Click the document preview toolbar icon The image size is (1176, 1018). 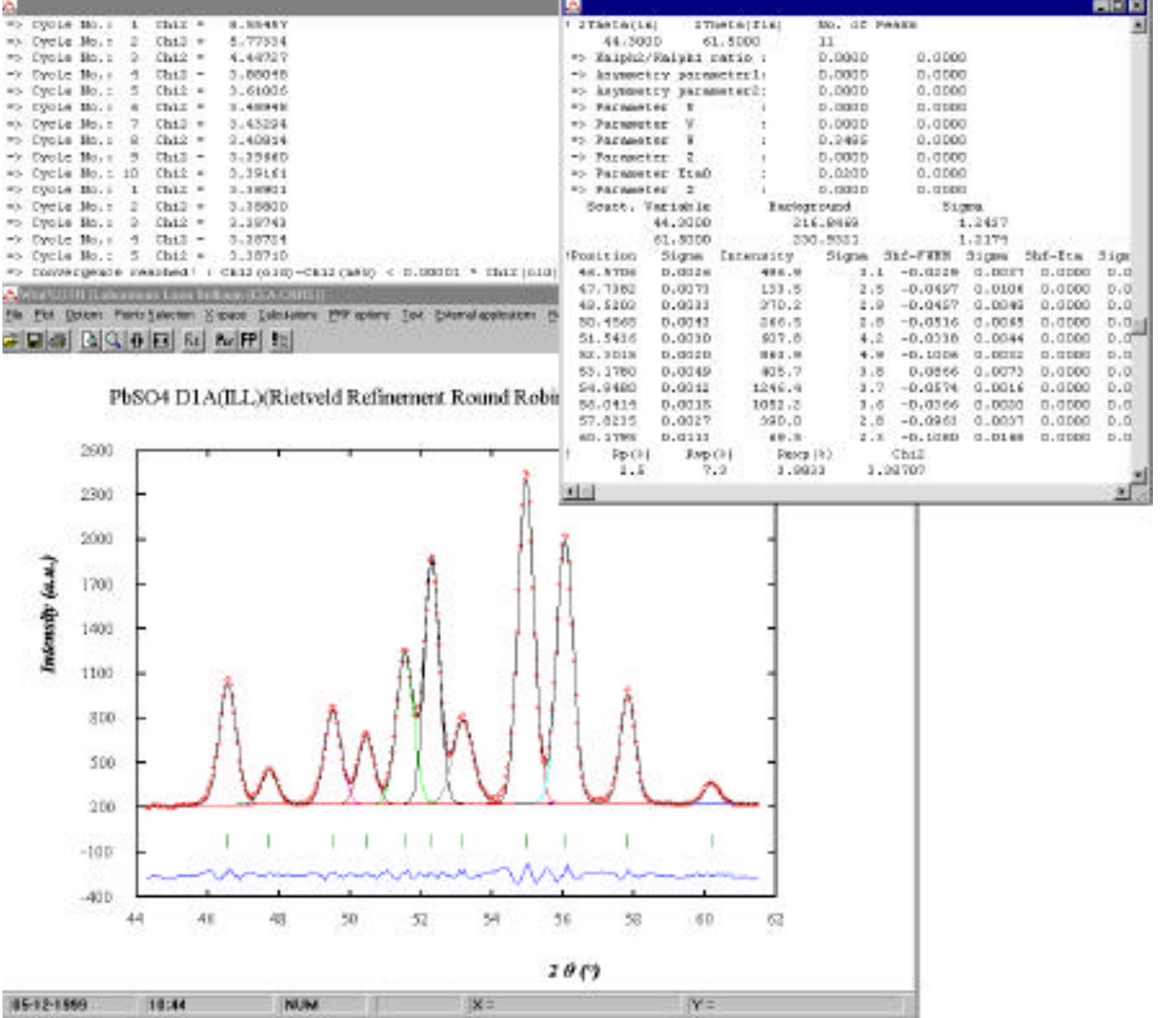pyautogui.click(x=91, y=340)
